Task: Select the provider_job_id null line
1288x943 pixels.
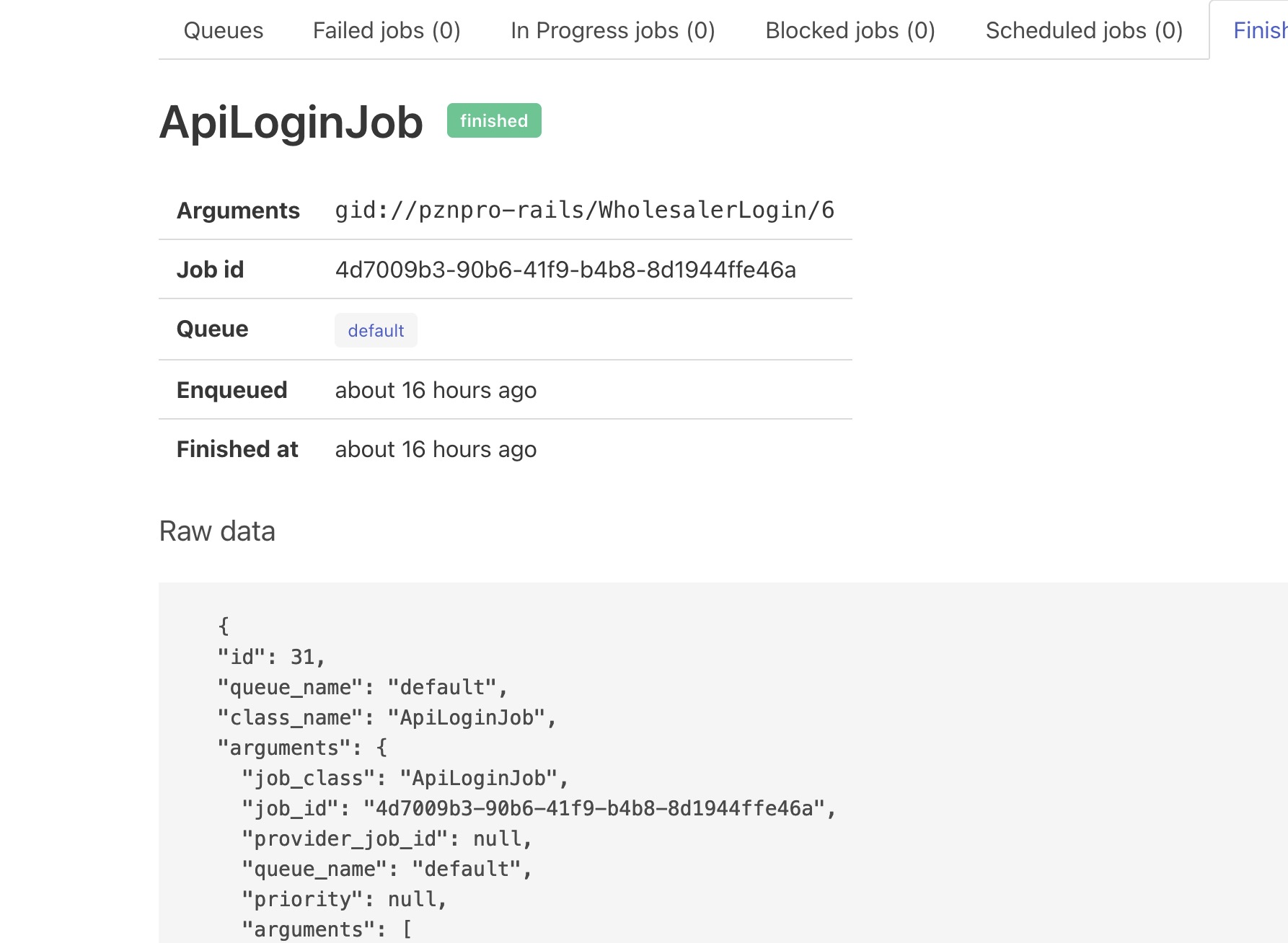Action: tap(386, 838)
